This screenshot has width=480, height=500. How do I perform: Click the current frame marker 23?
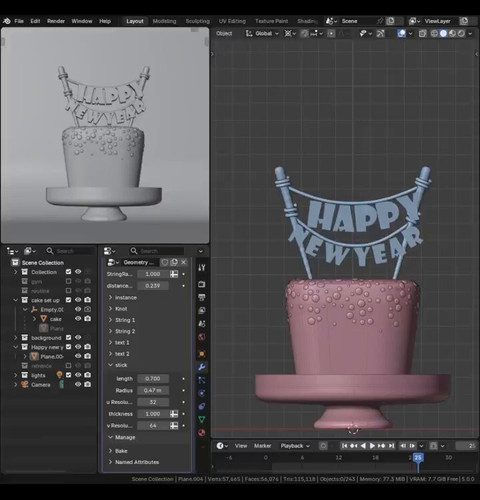pos(418,458)
